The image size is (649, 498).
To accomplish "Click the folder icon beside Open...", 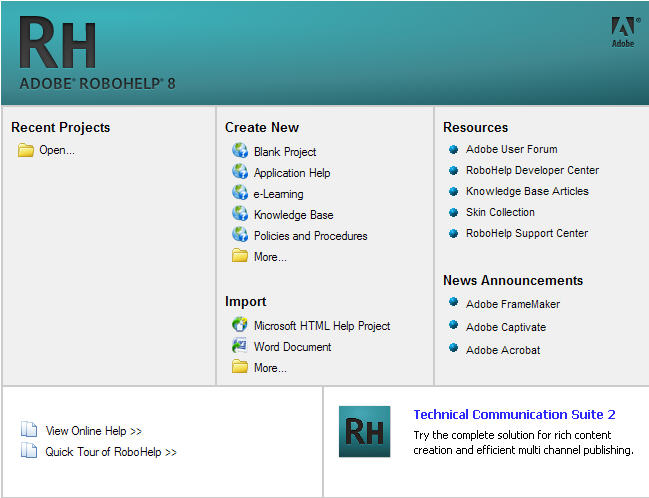I will [26, 150].
